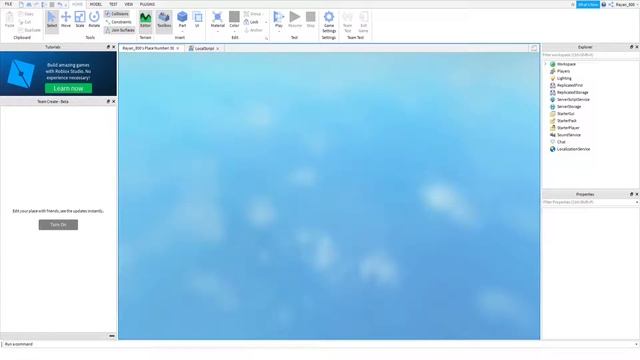Click the Play test button

pyautogui.click(x=279, y=19)
